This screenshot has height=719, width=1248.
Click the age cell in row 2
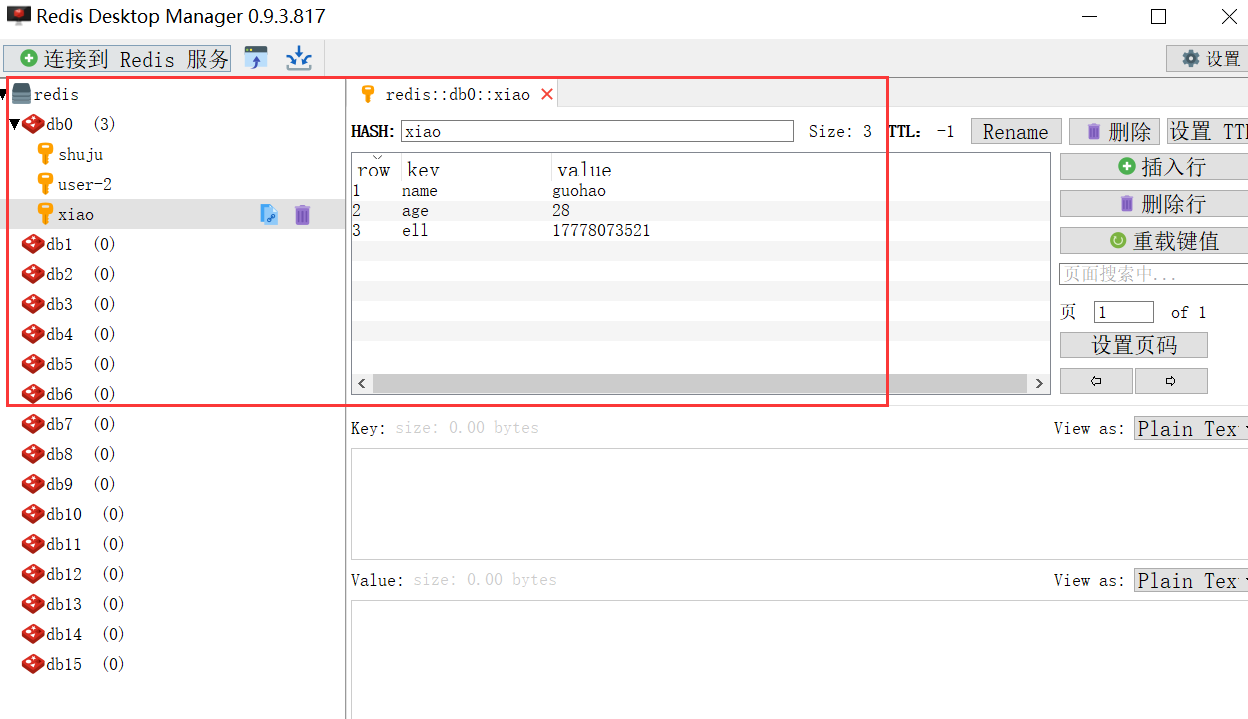click(415, 211)
